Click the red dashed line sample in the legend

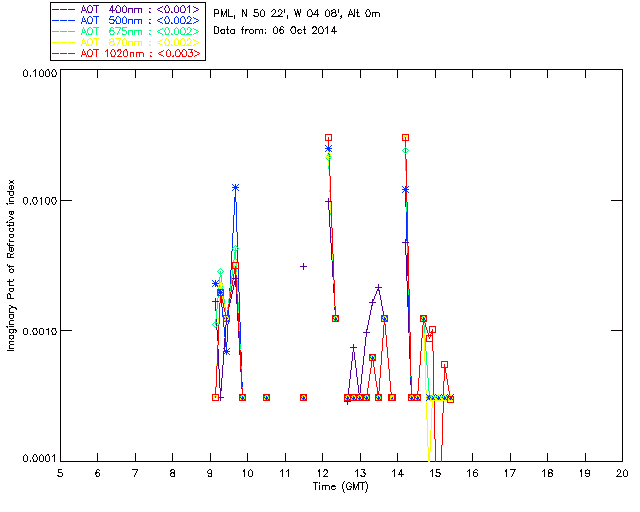[x=64, y=53]
